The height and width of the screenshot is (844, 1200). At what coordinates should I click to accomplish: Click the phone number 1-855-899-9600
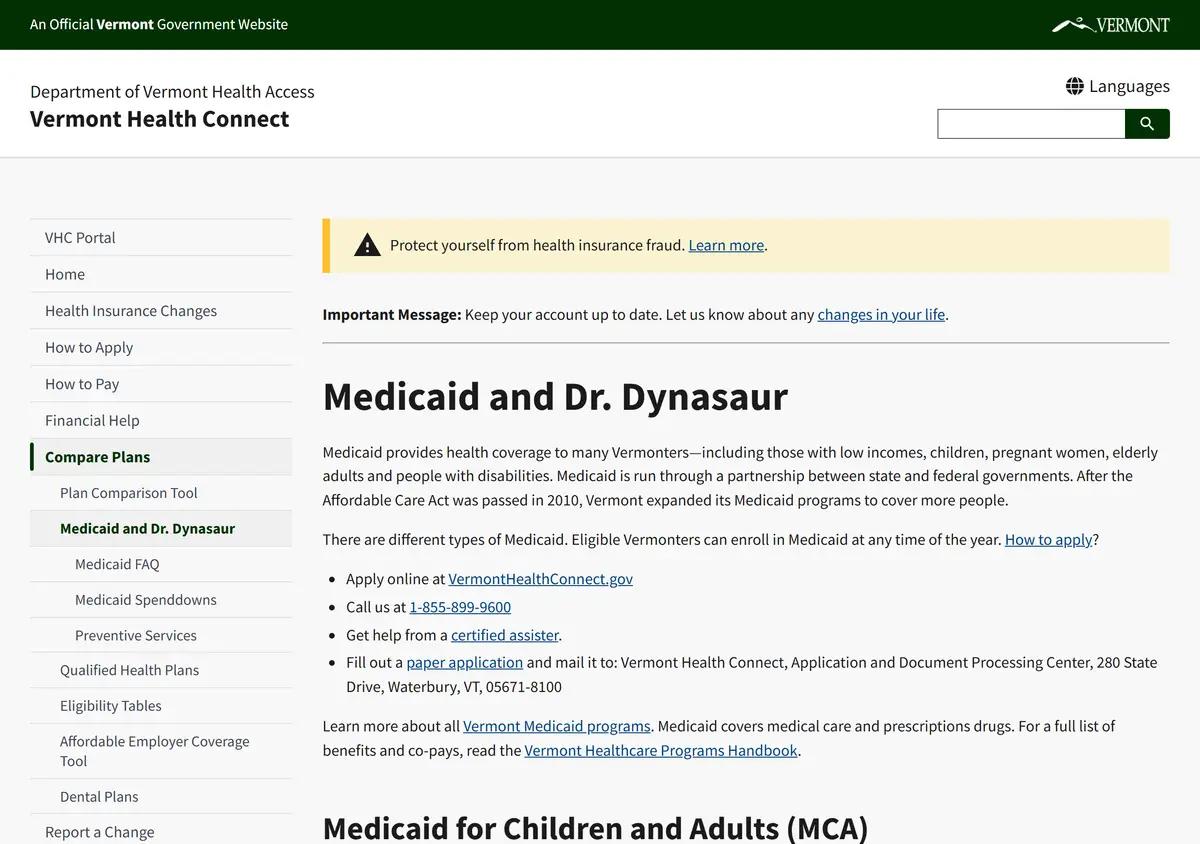[460, 607]
